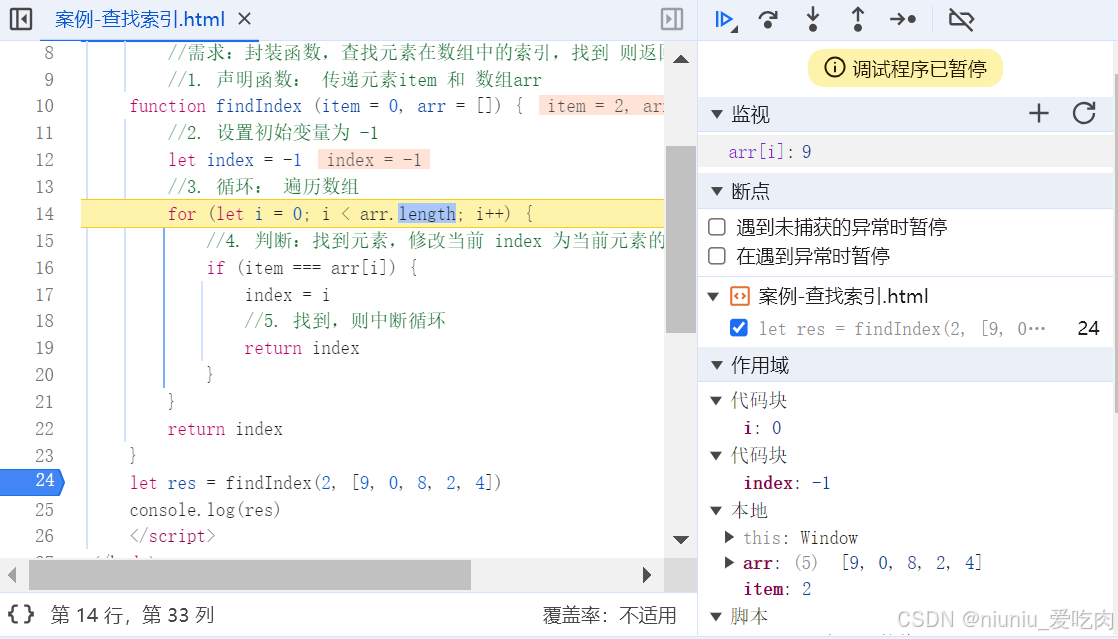The width and height of the screenshot is (1118, 639).
Task: Select the index: -1 scope variable
Action: click(787, 484)
